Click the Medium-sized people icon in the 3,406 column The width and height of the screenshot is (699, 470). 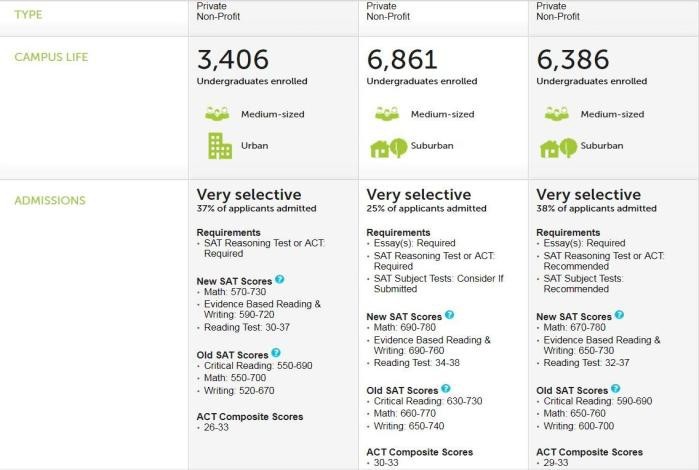[217, 114]
